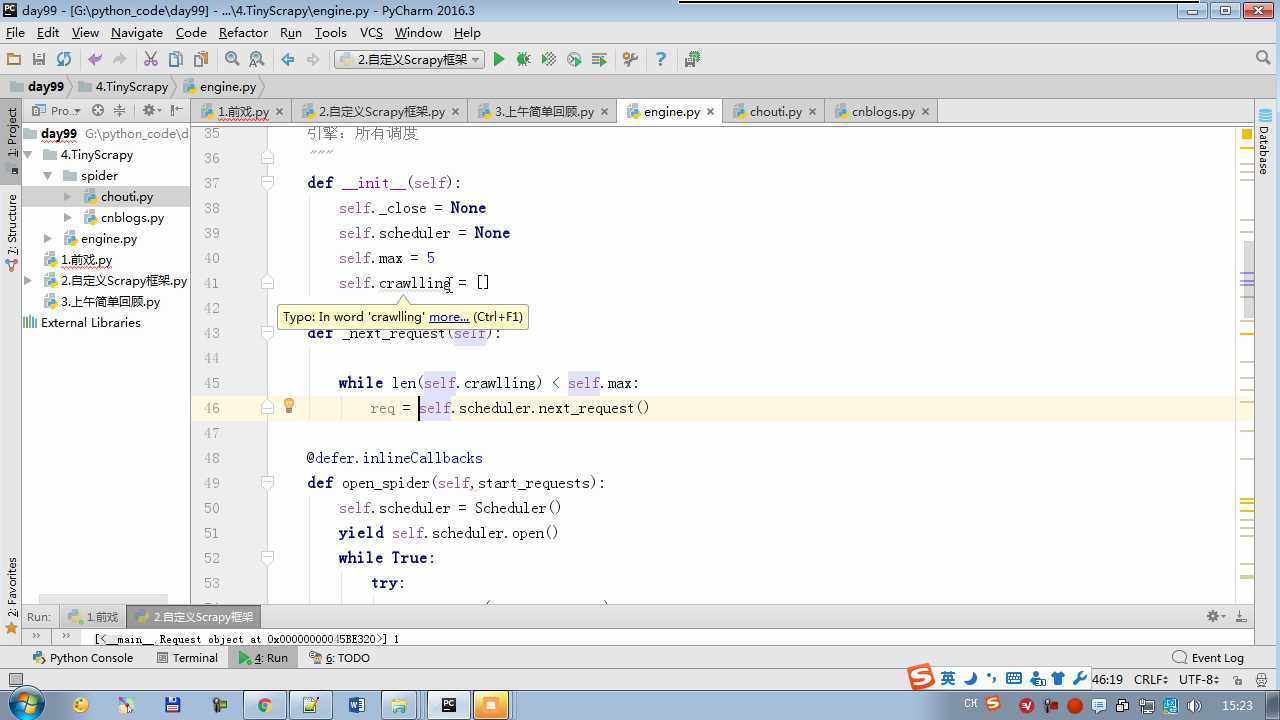1280x720 pixels.
Task: Click Scroll from Source target icon
Action: pyautogui.click(x=98, y=111)
